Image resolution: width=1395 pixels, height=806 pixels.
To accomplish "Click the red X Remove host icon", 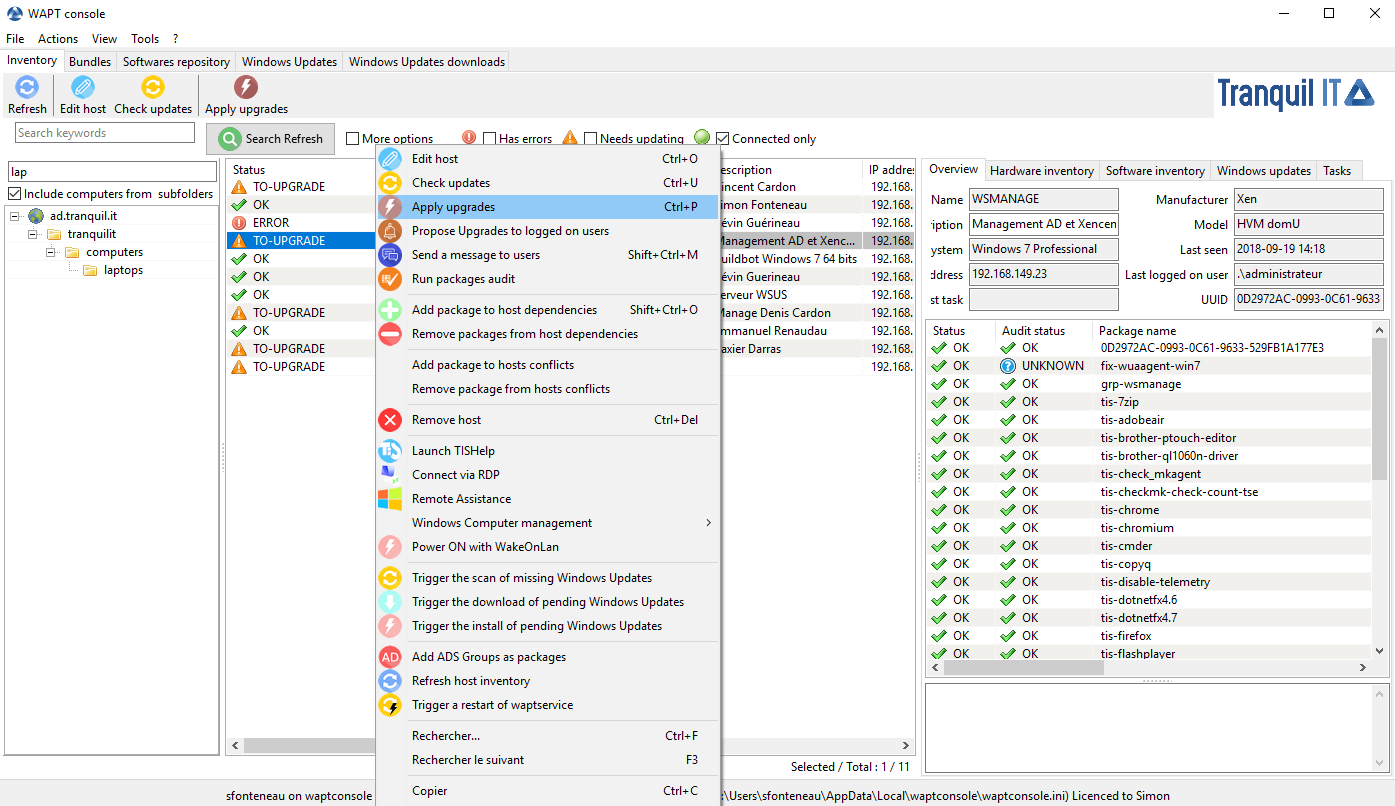I will [390, 420].
